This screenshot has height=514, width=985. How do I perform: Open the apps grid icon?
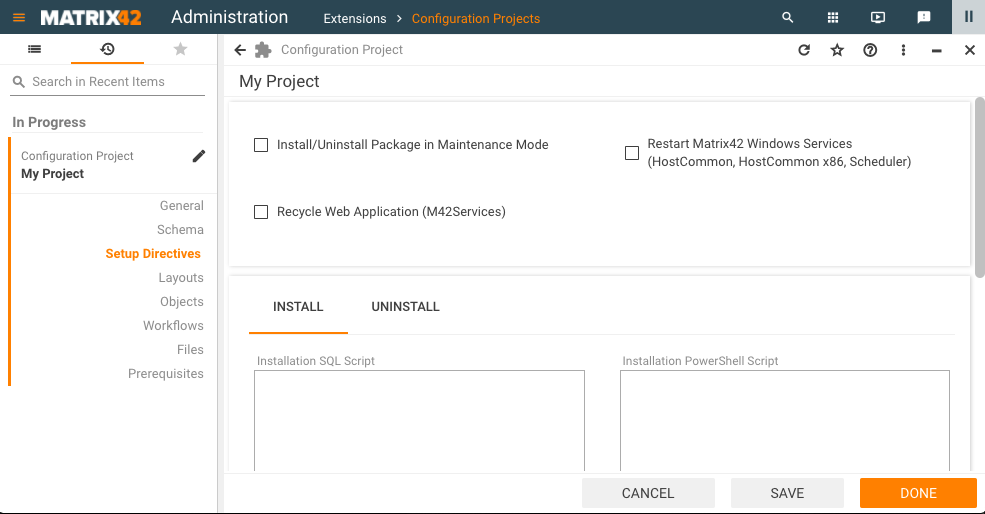(x=833, y=18)
